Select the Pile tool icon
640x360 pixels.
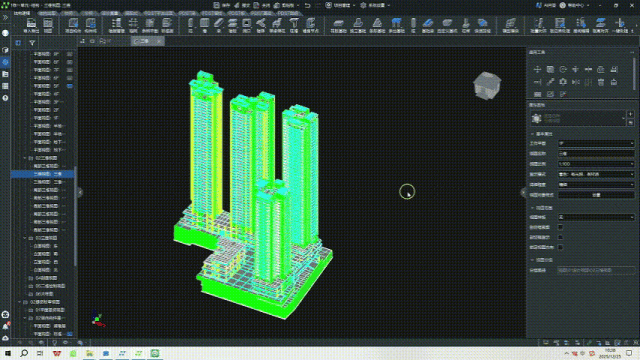tap(413, 25)
